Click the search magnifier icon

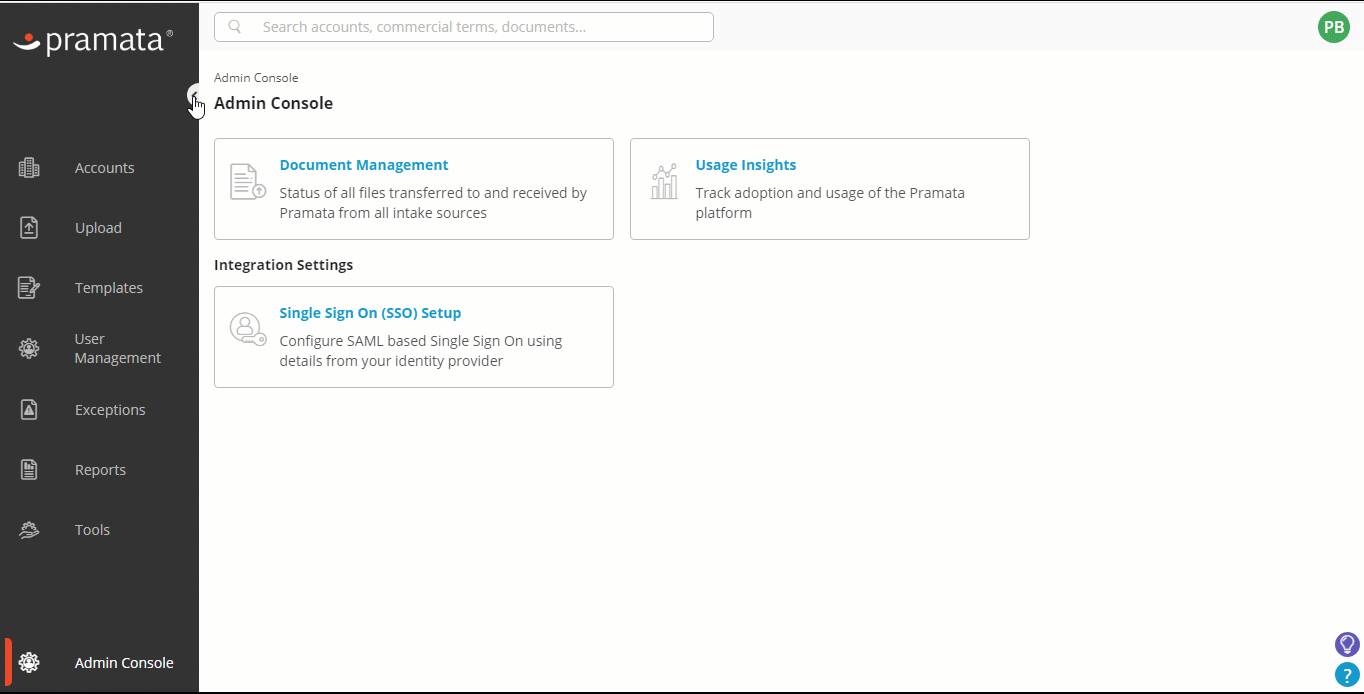pos(235,27)
